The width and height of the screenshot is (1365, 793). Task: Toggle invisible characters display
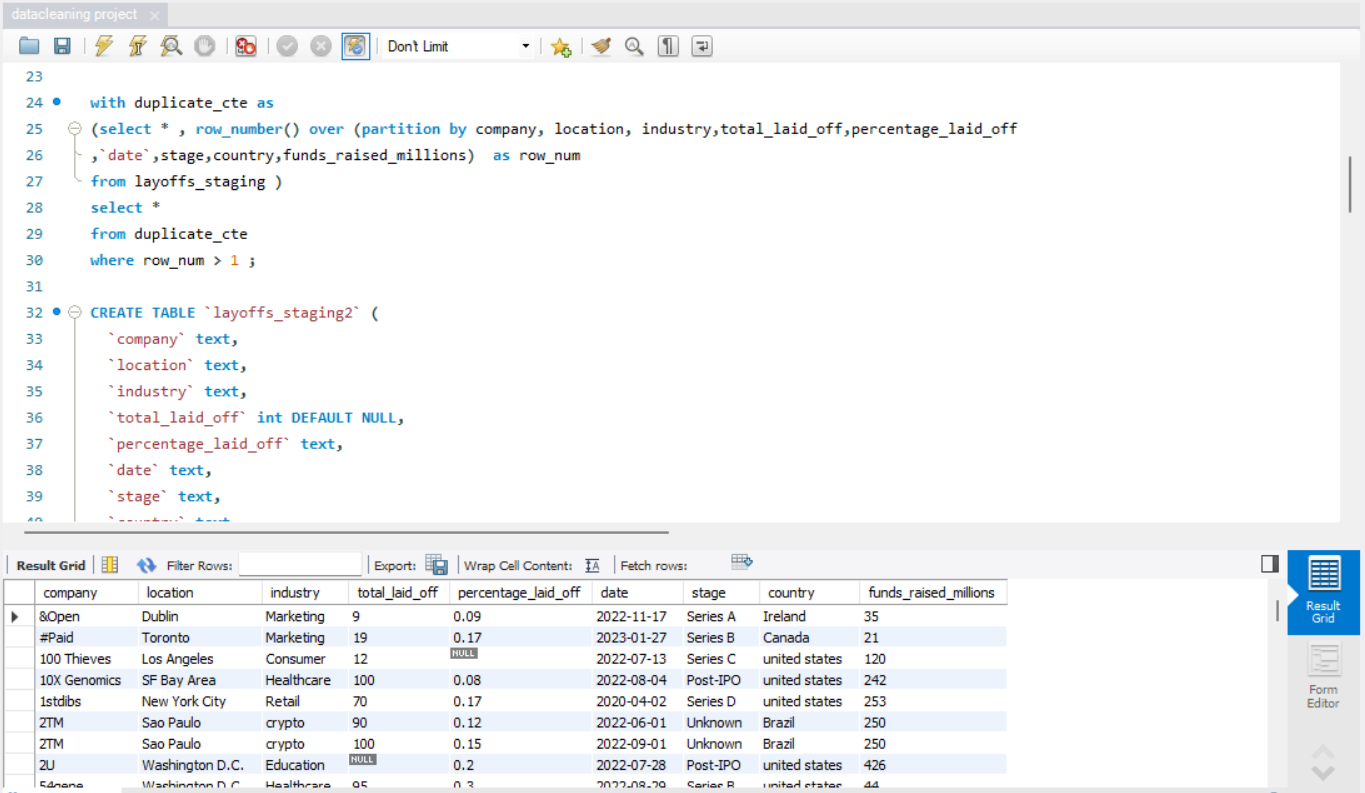668,46
